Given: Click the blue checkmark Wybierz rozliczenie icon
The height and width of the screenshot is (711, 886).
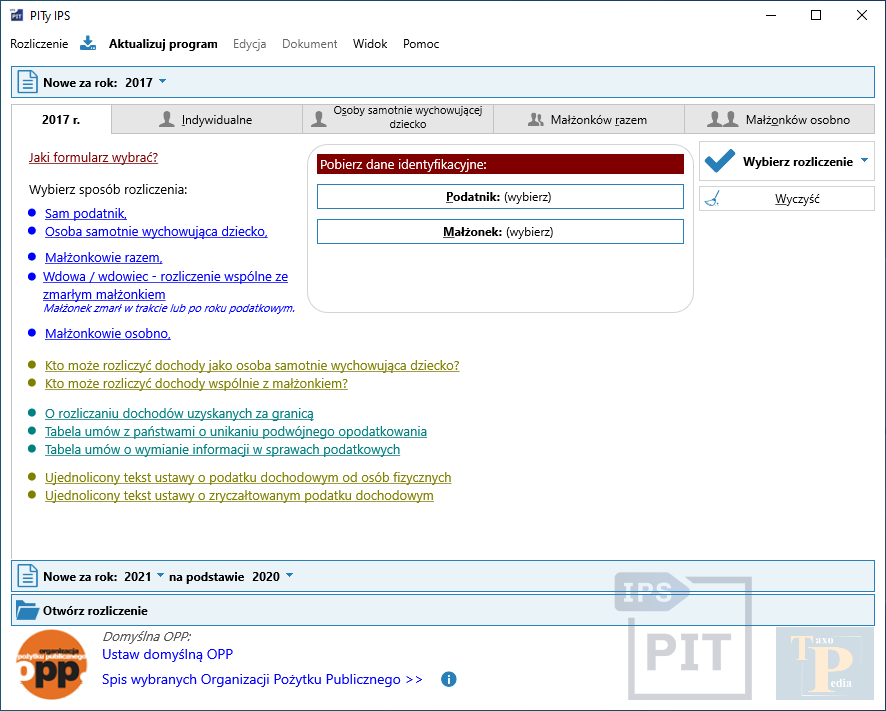Looking at the screenshot, I should (x=720, y=161).
